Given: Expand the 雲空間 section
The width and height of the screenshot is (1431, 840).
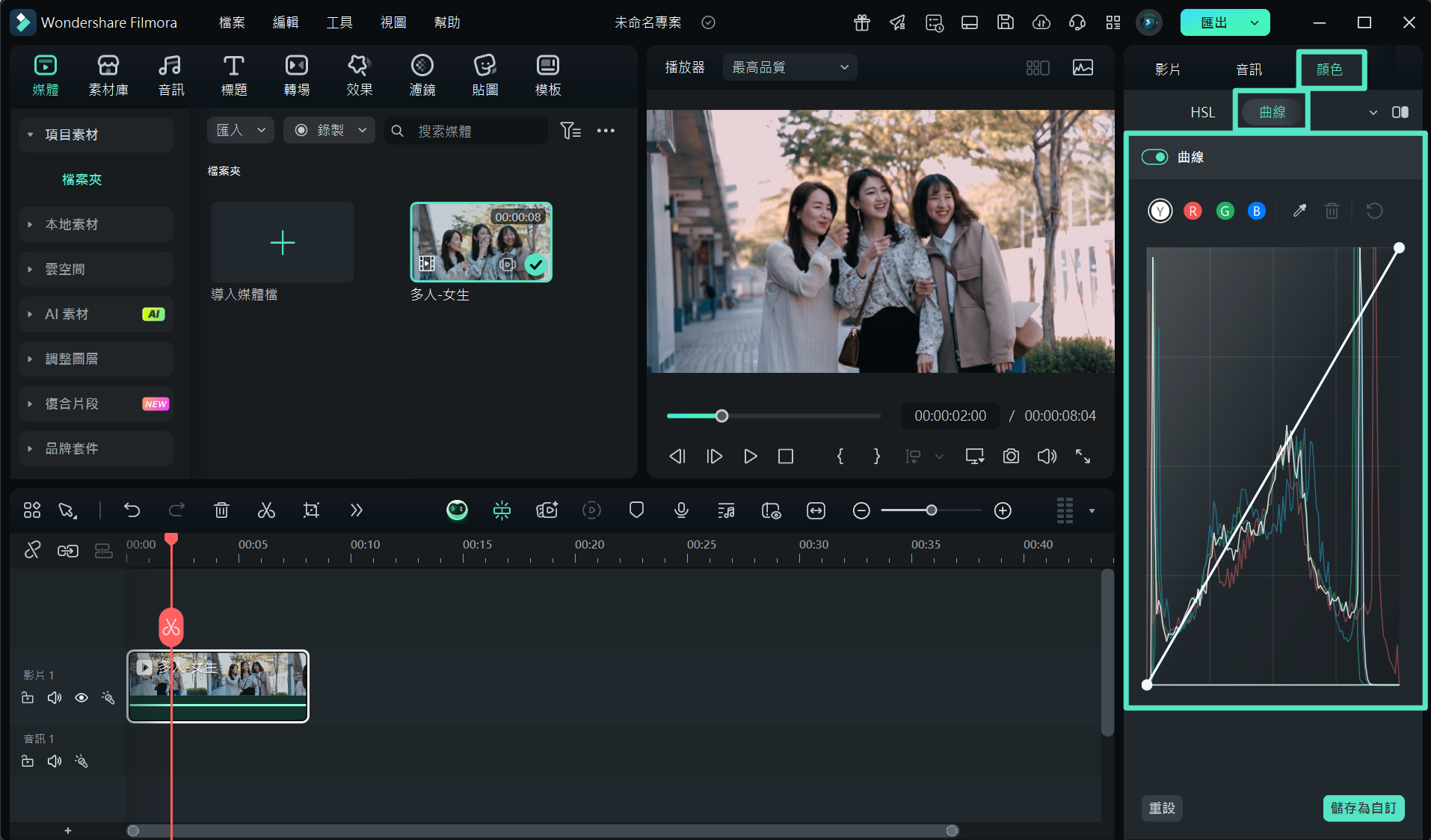Looking at the screenshot, I should pyautogui.click(x=30, y=269).
